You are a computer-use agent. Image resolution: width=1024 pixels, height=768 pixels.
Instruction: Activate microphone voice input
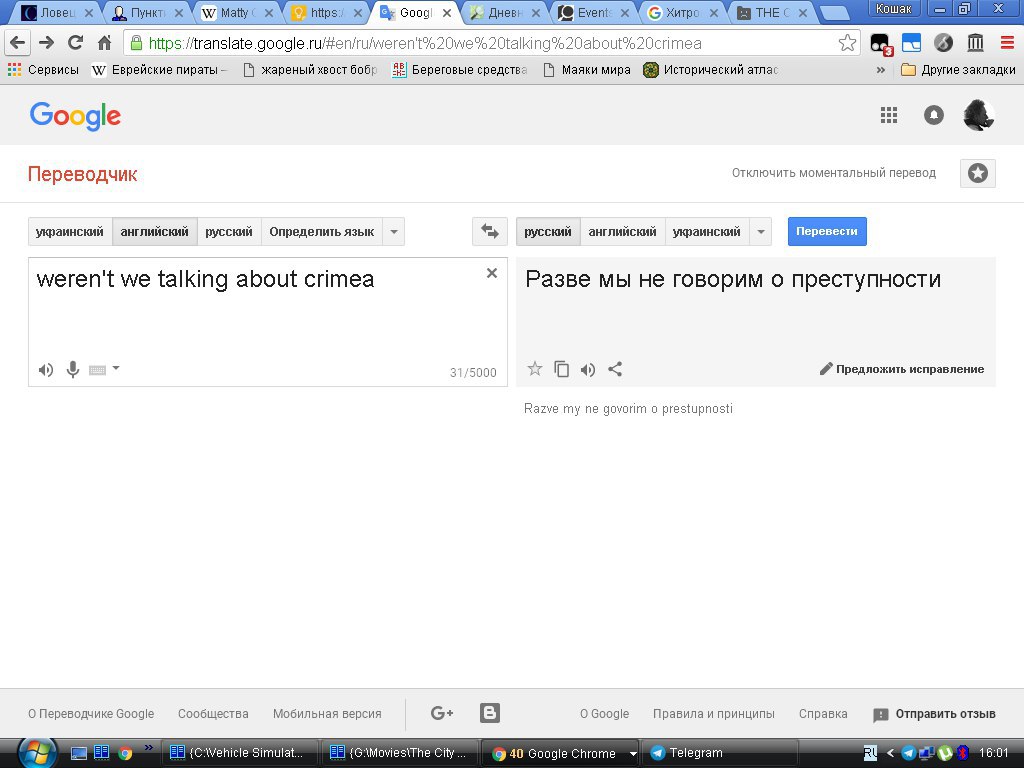point(73,370)
